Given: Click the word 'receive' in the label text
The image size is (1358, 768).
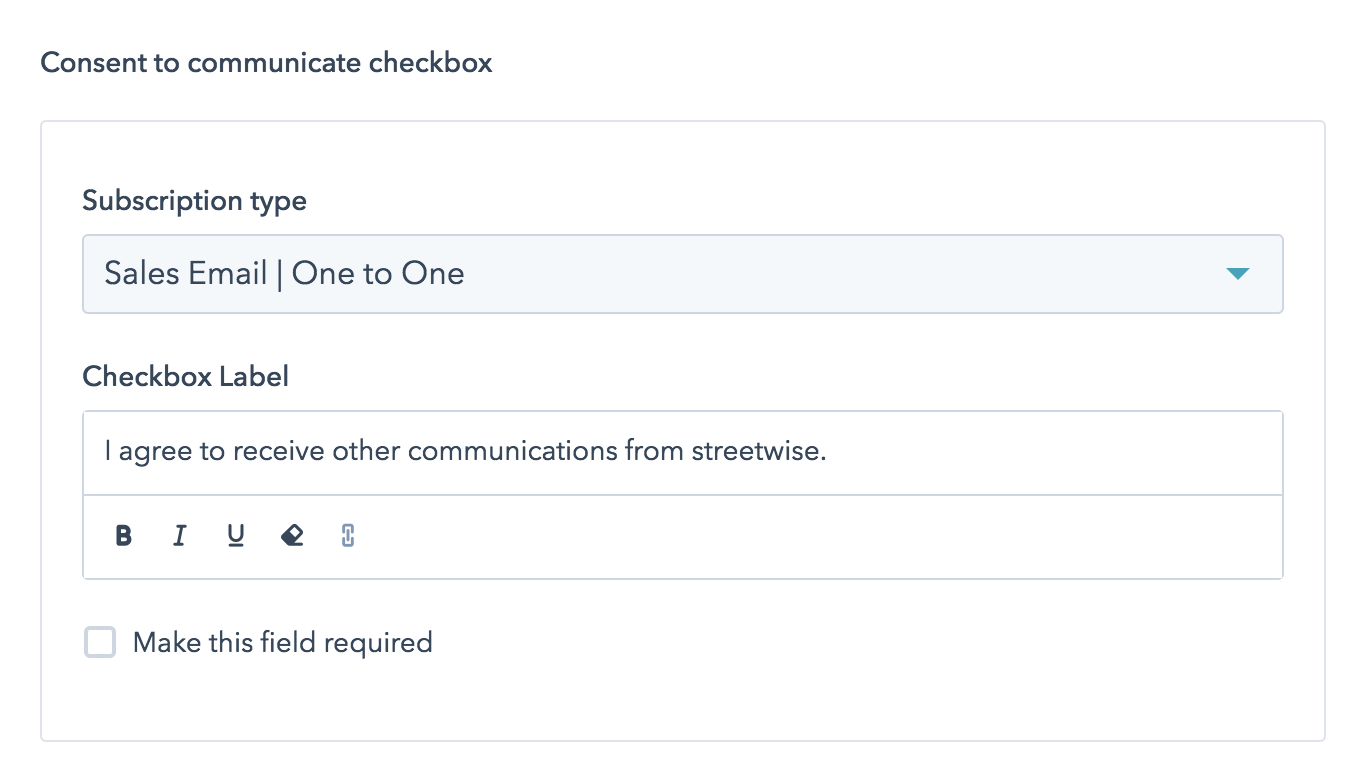Looking at the screenshot, I should coord(279,452).
